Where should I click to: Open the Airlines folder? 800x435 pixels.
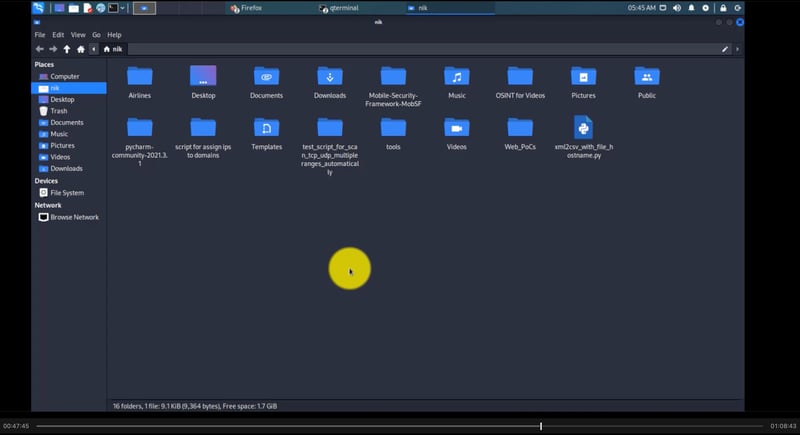click(139, 82)
